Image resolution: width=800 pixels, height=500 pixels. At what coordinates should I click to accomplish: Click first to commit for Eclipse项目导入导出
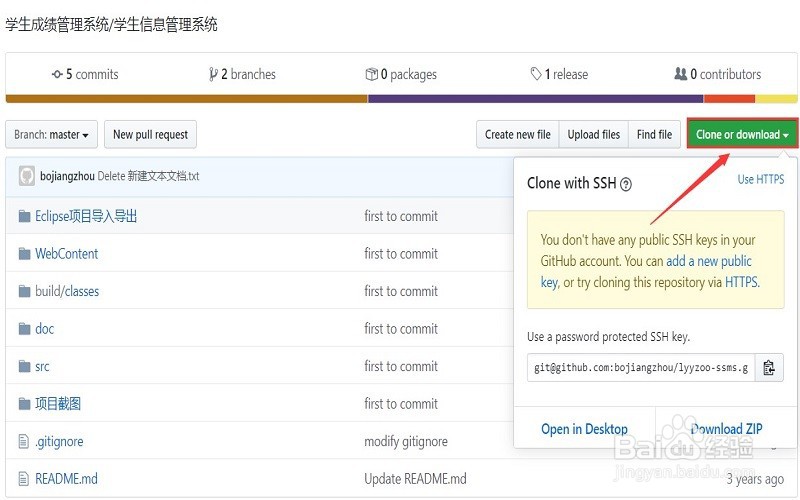click(x=401, y=216)
